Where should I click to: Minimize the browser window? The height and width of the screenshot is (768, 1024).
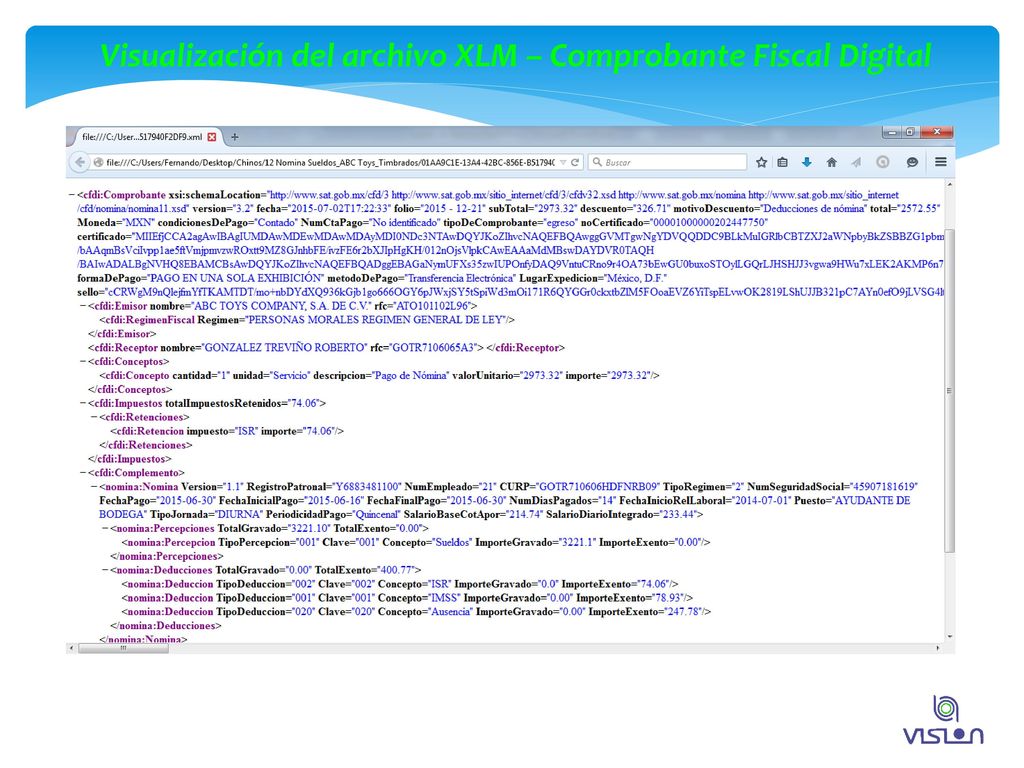click(891, 133)
